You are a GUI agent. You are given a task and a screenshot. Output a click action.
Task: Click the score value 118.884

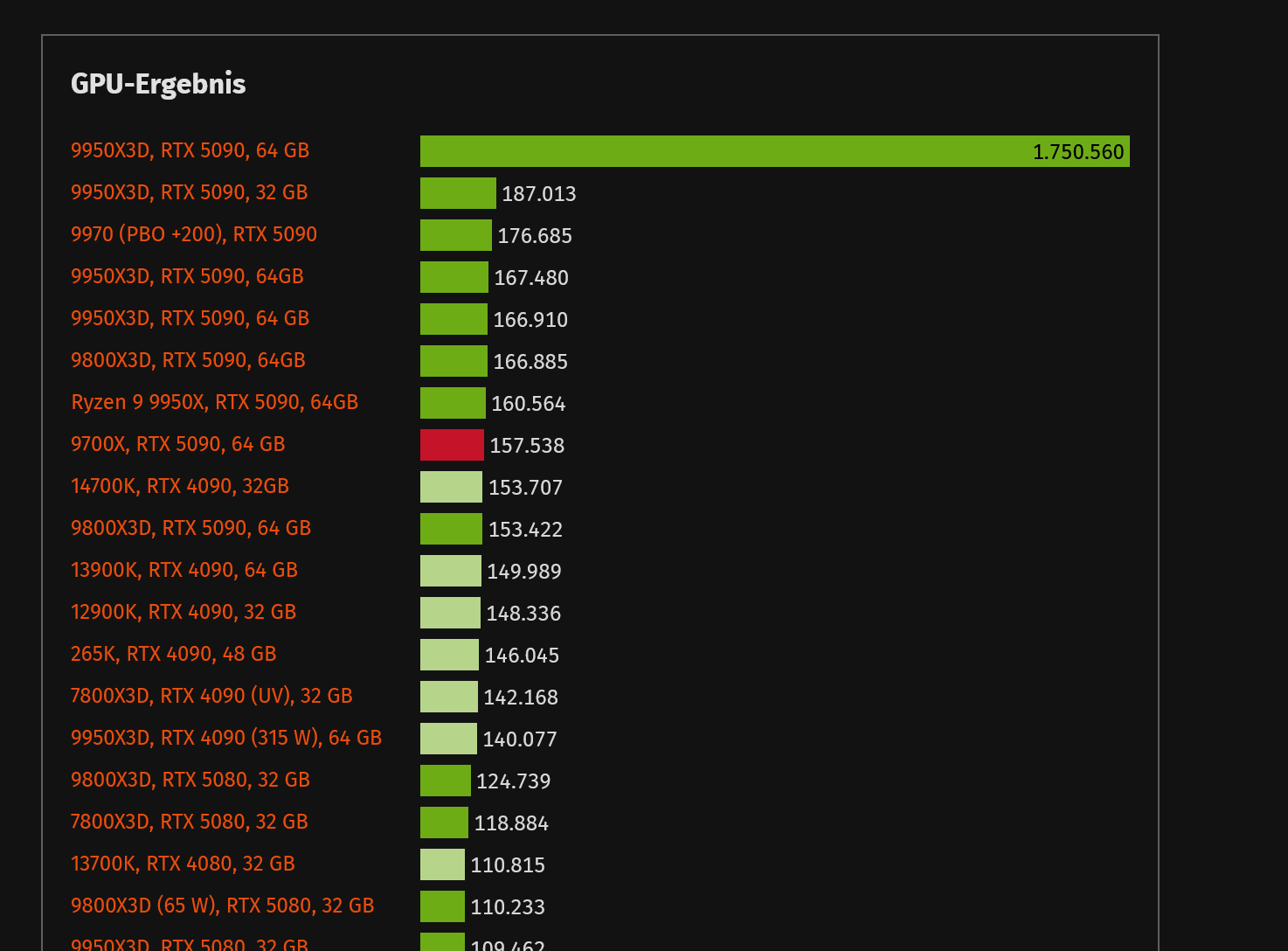(511, 823)
